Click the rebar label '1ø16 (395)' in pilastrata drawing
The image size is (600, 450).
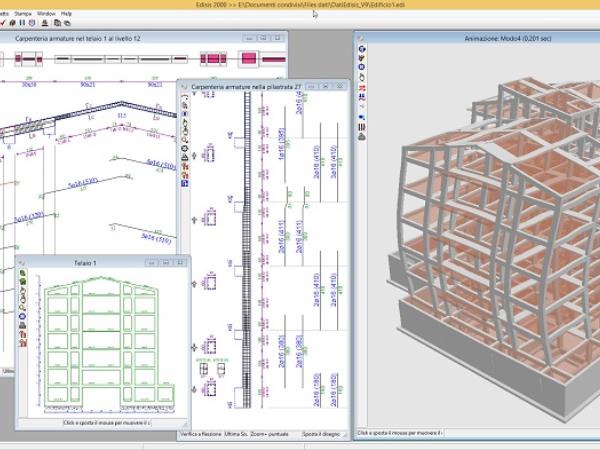point(282,144)
